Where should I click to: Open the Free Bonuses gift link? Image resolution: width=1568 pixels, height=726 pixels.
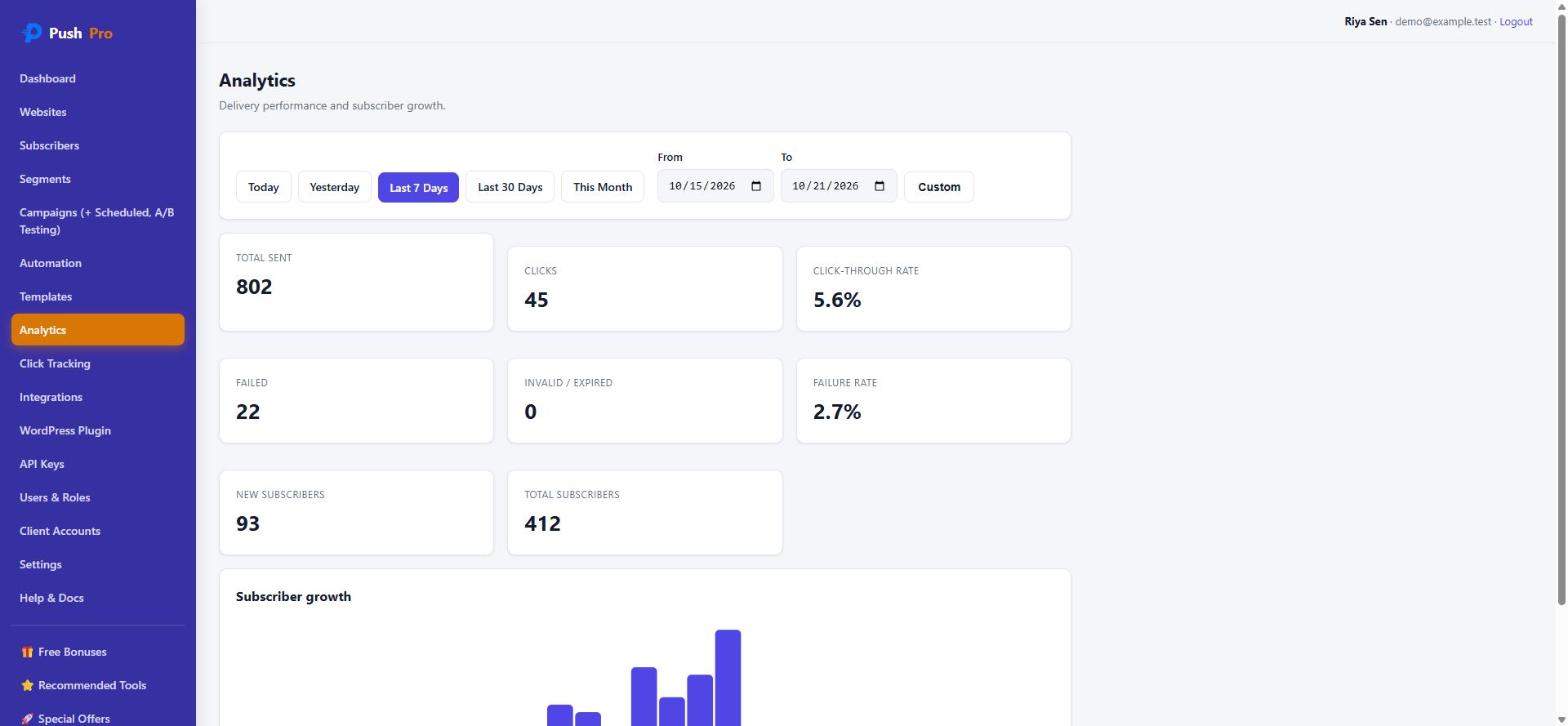pyautogui.click(x=97, y=652)
